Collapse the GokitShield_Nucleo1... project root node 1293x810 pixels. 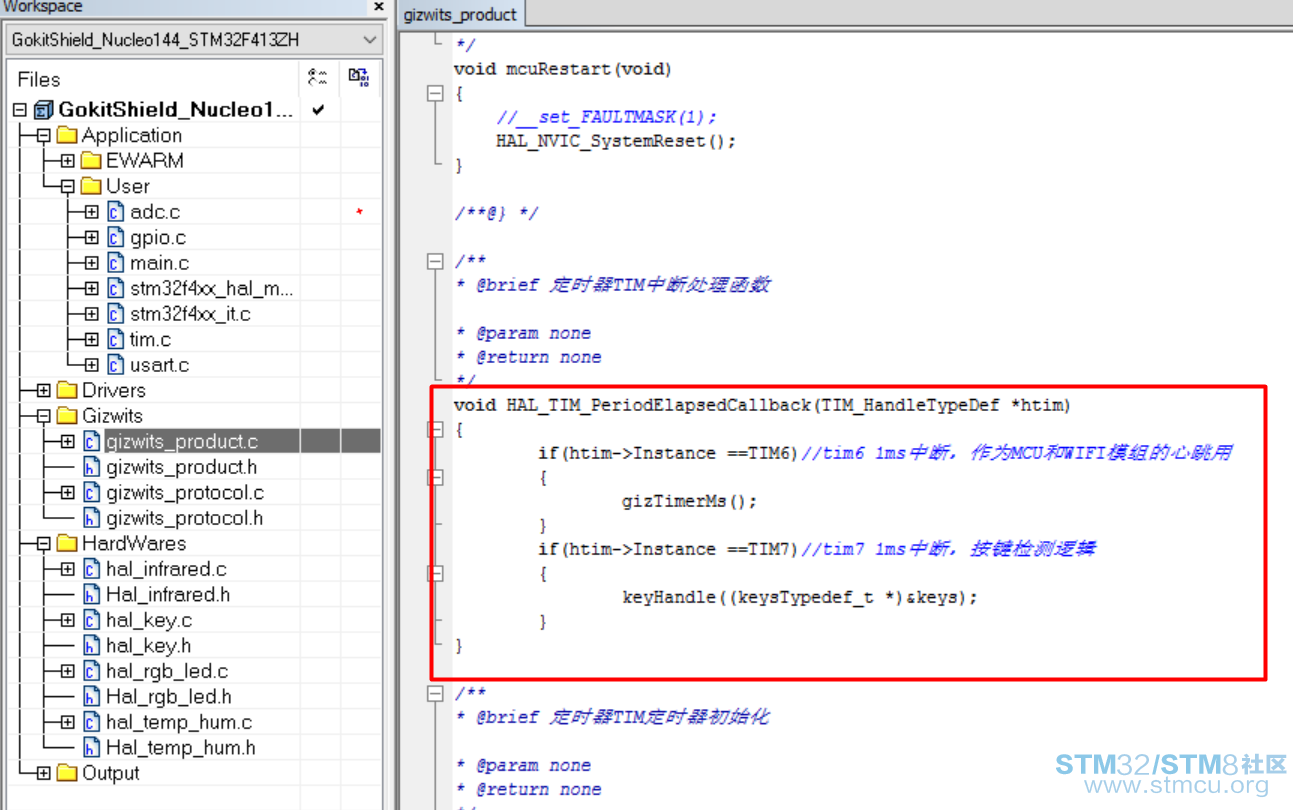[20, 109]
